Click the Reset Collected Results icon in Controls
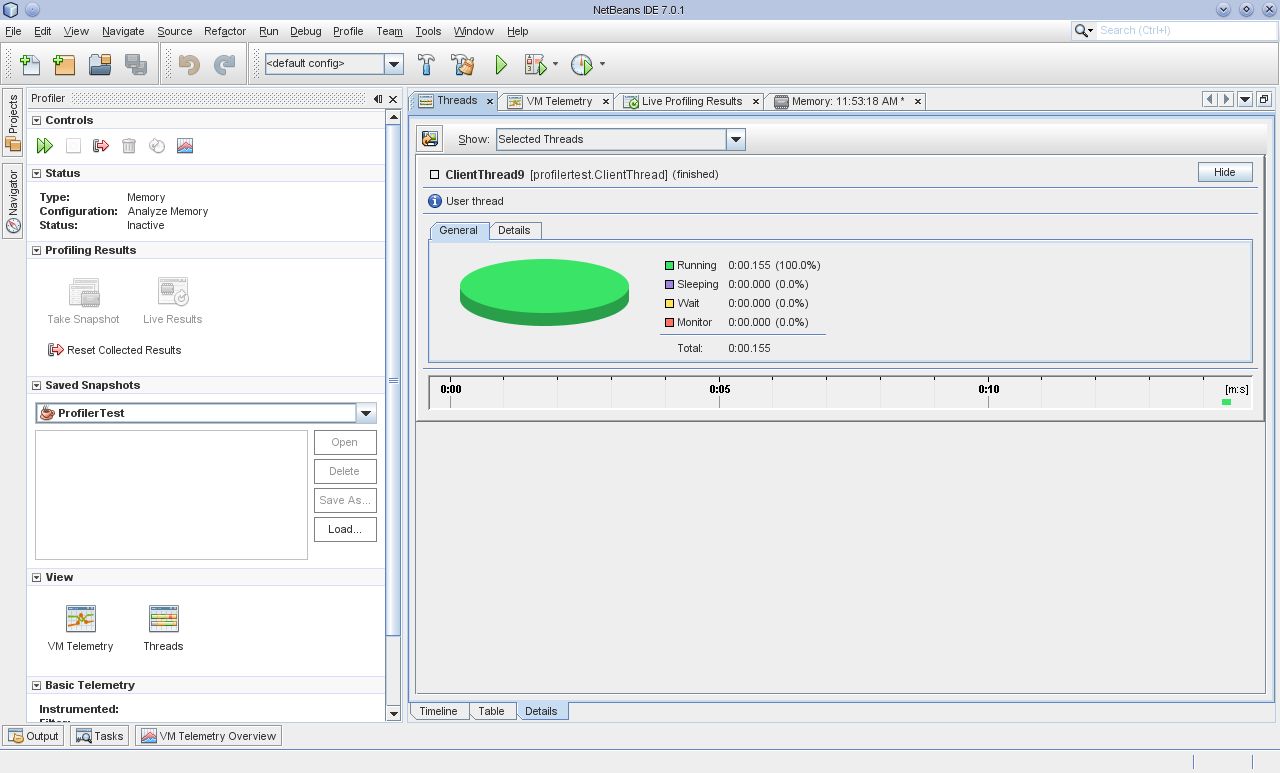 click(x=101, y=146)
